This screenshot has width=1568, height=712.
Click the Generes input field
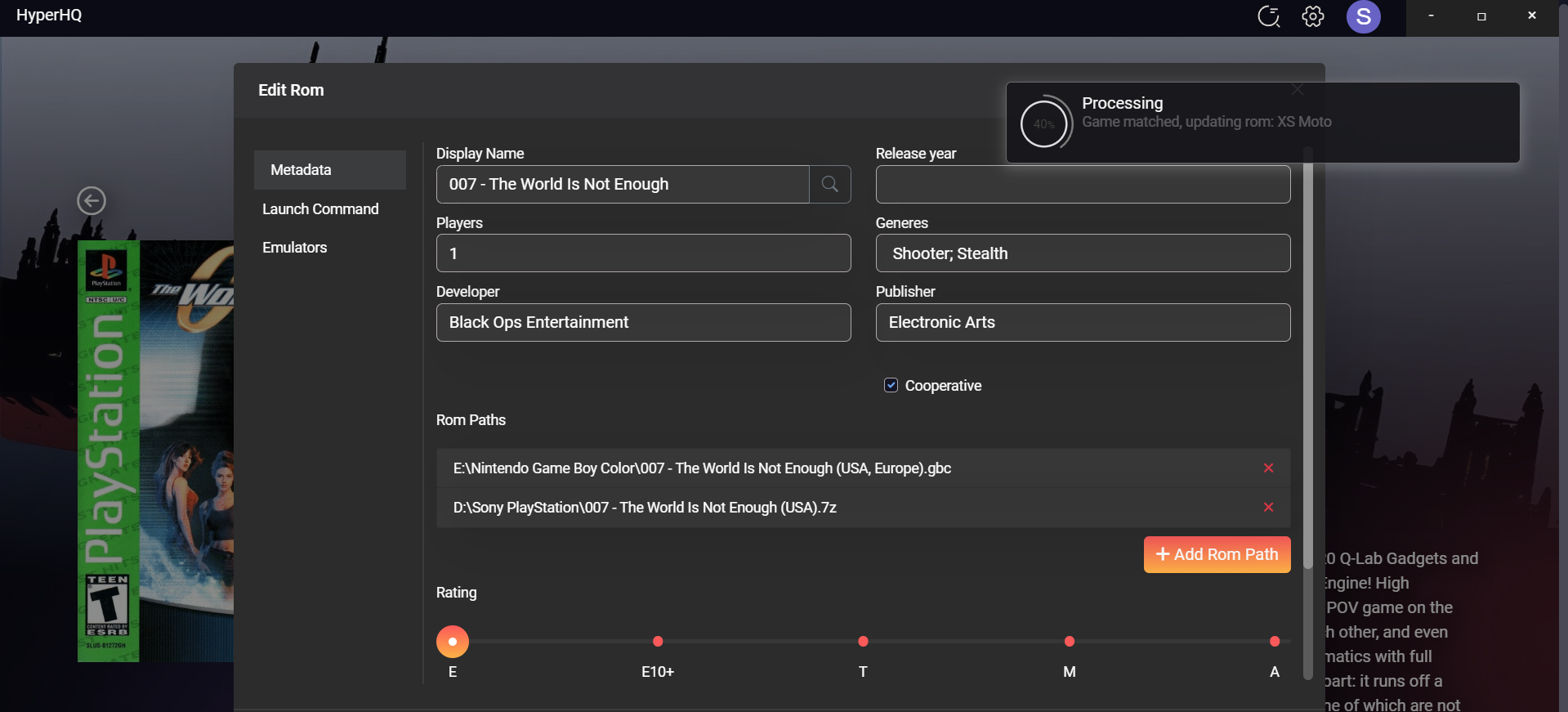(x=1083, y=253)
